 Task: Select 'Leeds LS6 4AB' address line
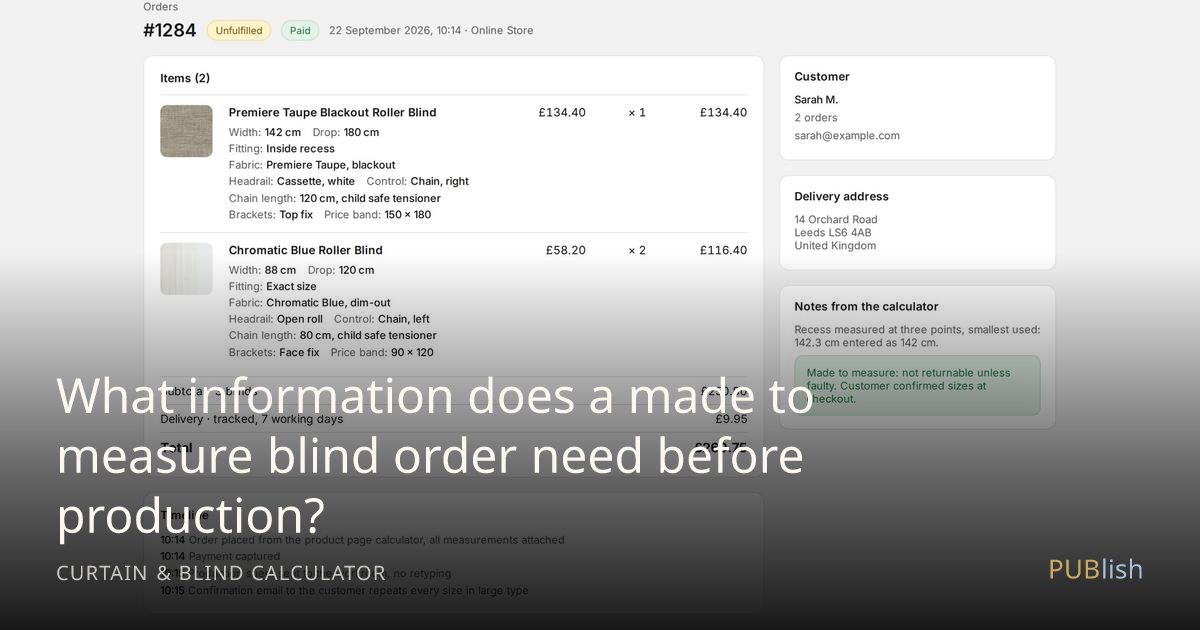click(x=833, y=232)
